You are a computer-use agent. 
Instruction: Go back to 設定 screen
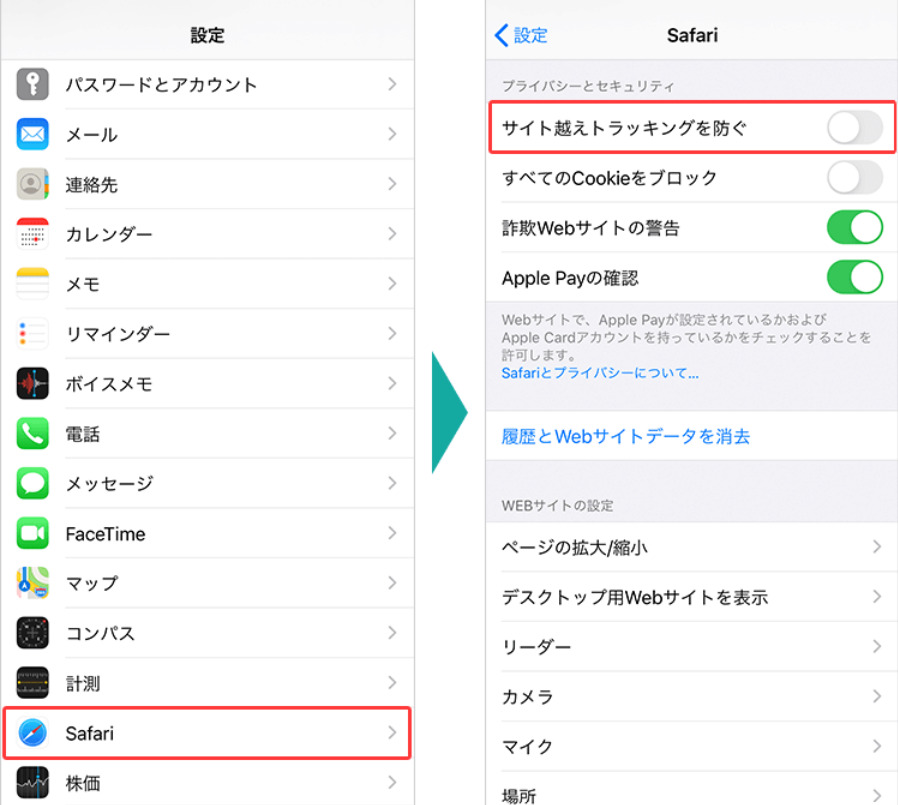pyautogui.click(x=521, y=35)
